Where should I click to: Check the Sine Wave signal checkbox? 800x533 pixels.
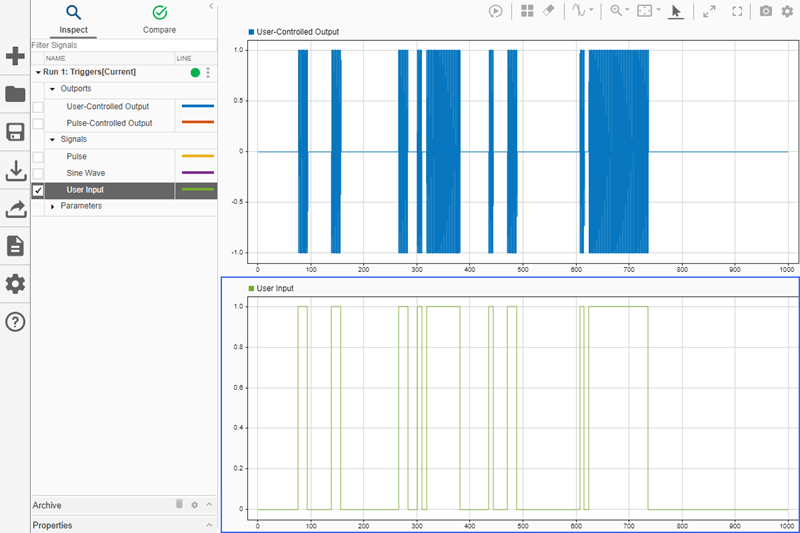(x=38, y=174)
